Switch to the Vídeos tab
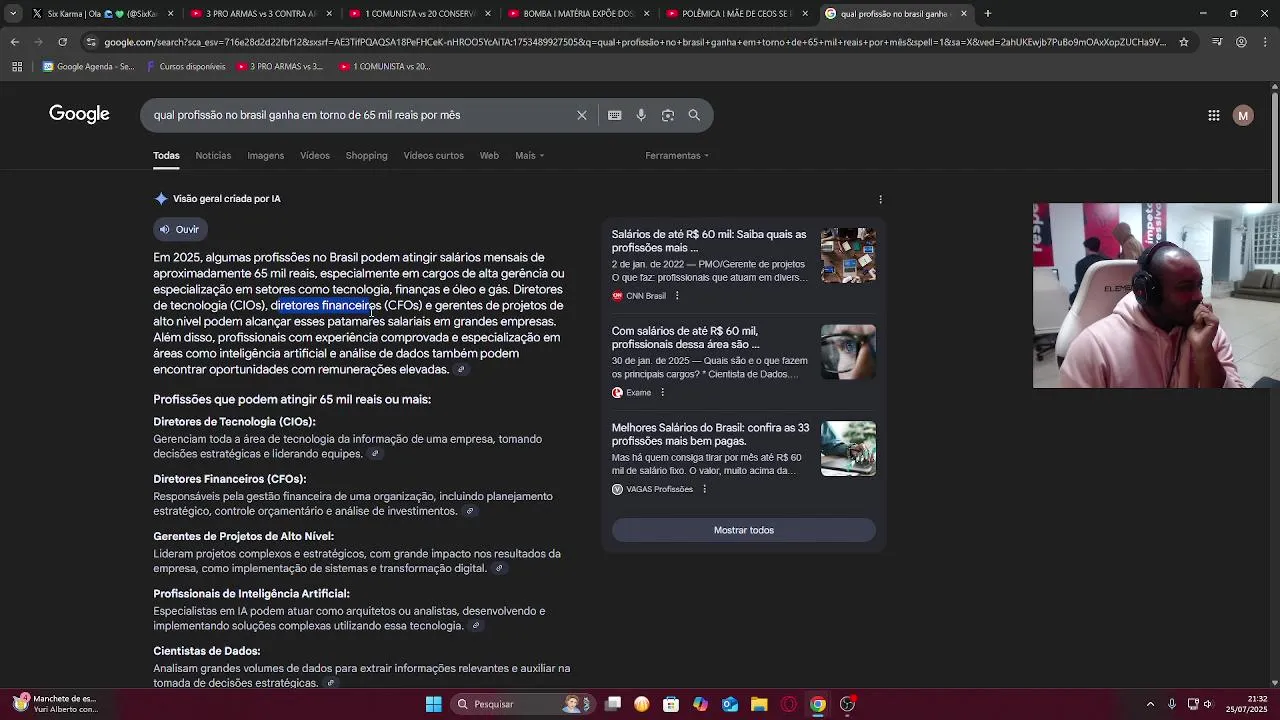Viewport: 1280px width, 720px height. (x=315, y=156)
